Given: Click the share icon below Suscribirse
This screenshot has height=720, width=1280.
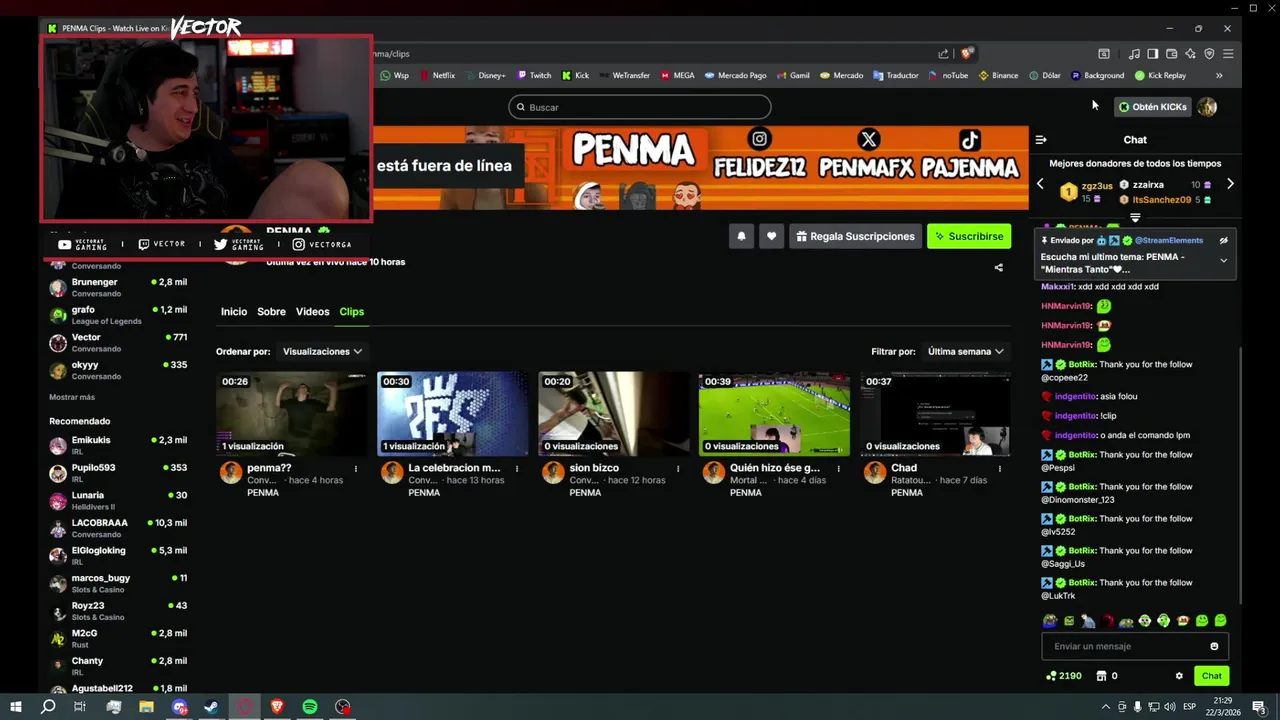Looking at the screenshot, I should pyautogui.click(x=998, y=267).
